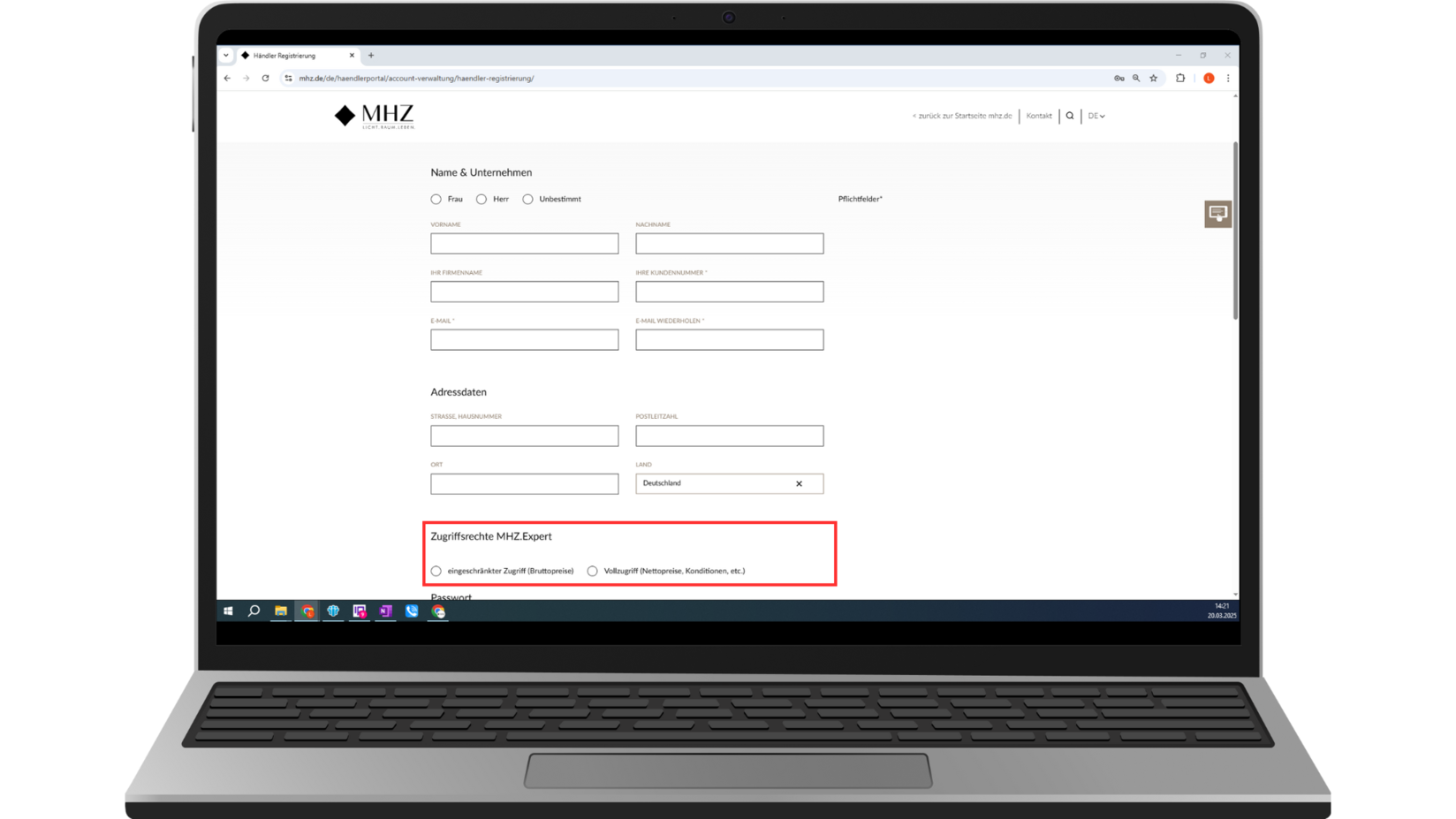Select the Frau salutation radio button
This screenshot has height=819, width=1456.
click(436, 200)
